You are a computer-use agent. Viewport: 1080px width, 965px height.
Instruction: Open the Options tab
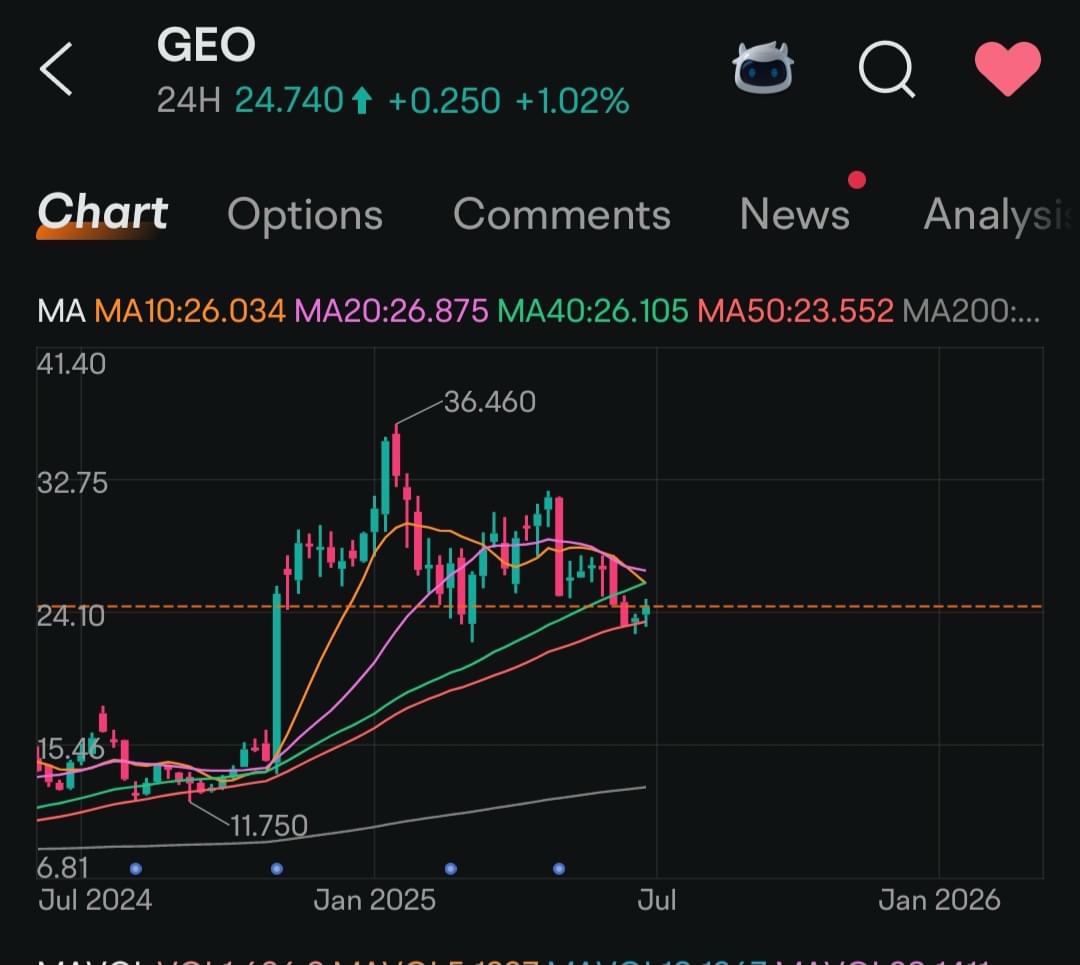(305, 214)
